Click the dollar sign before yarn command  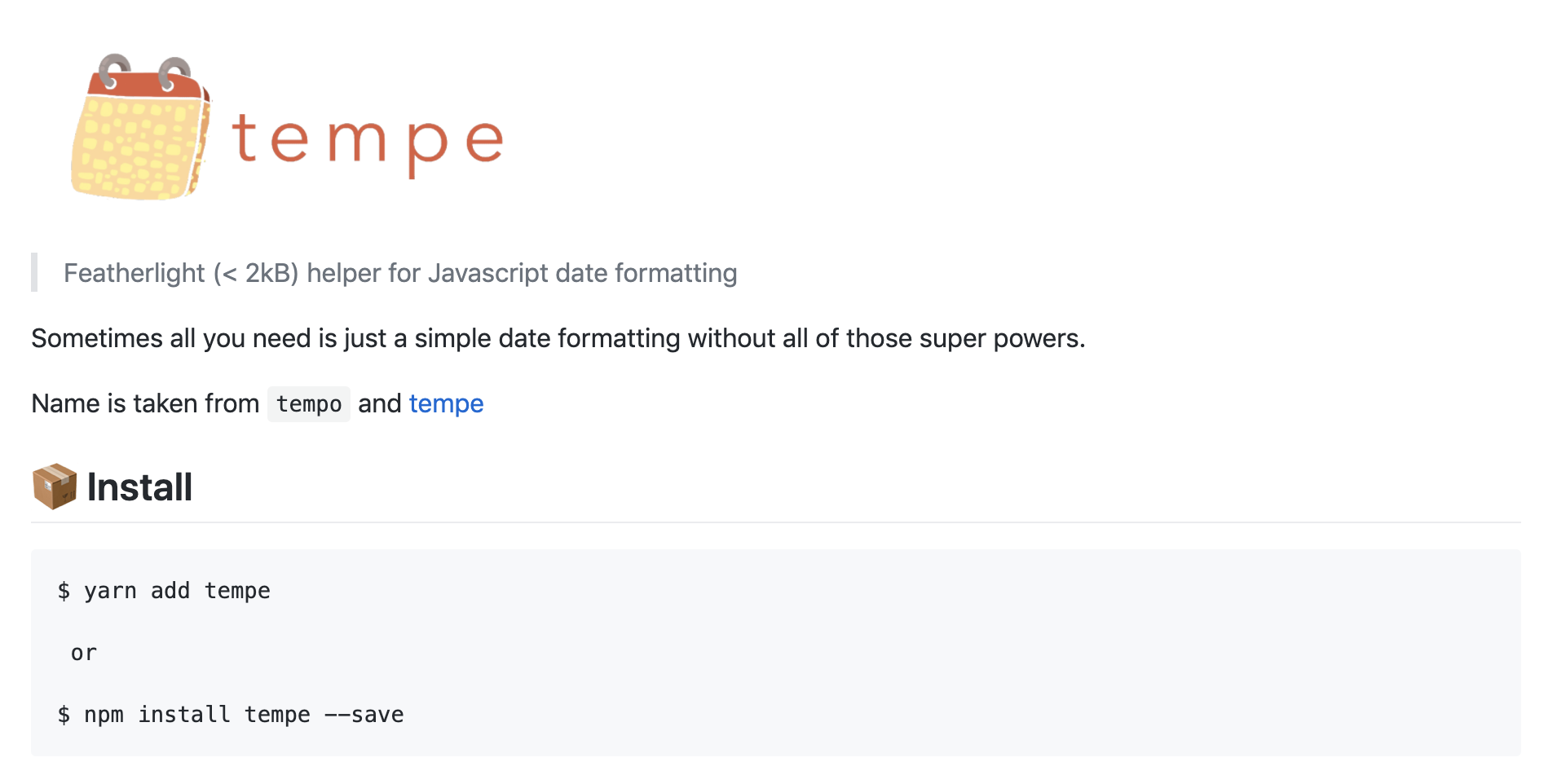pyautogui.click(x=64, y=591)
